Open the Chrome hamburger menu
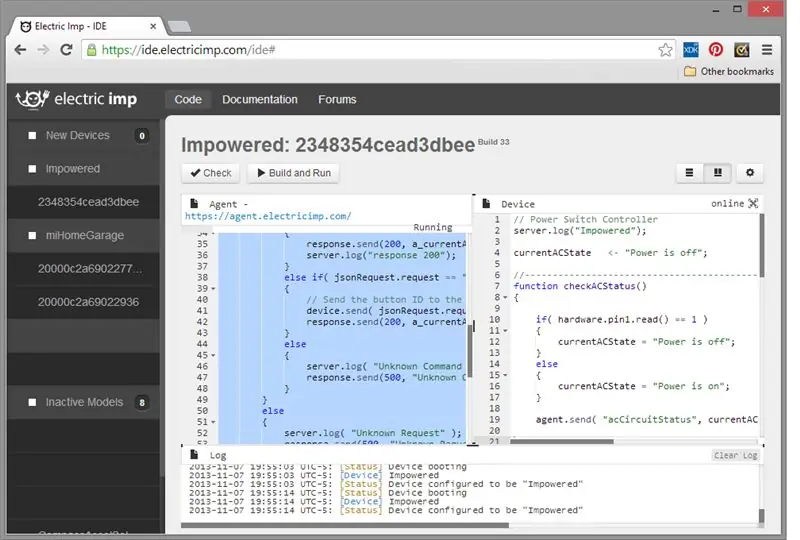 click(x=767, y=50)
